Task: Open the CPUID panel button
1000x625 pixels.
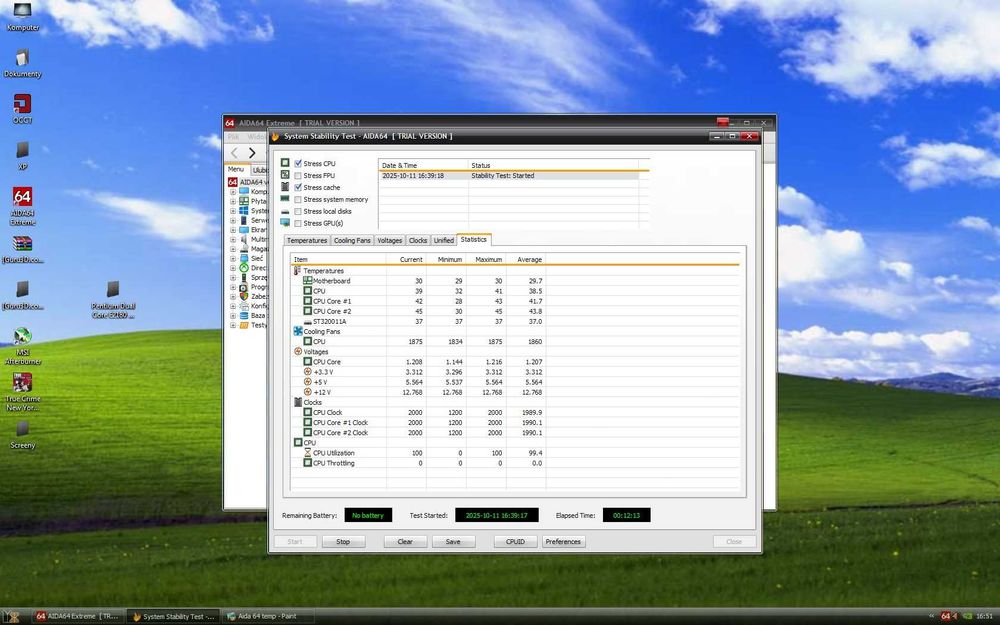Action: (515, 541)
